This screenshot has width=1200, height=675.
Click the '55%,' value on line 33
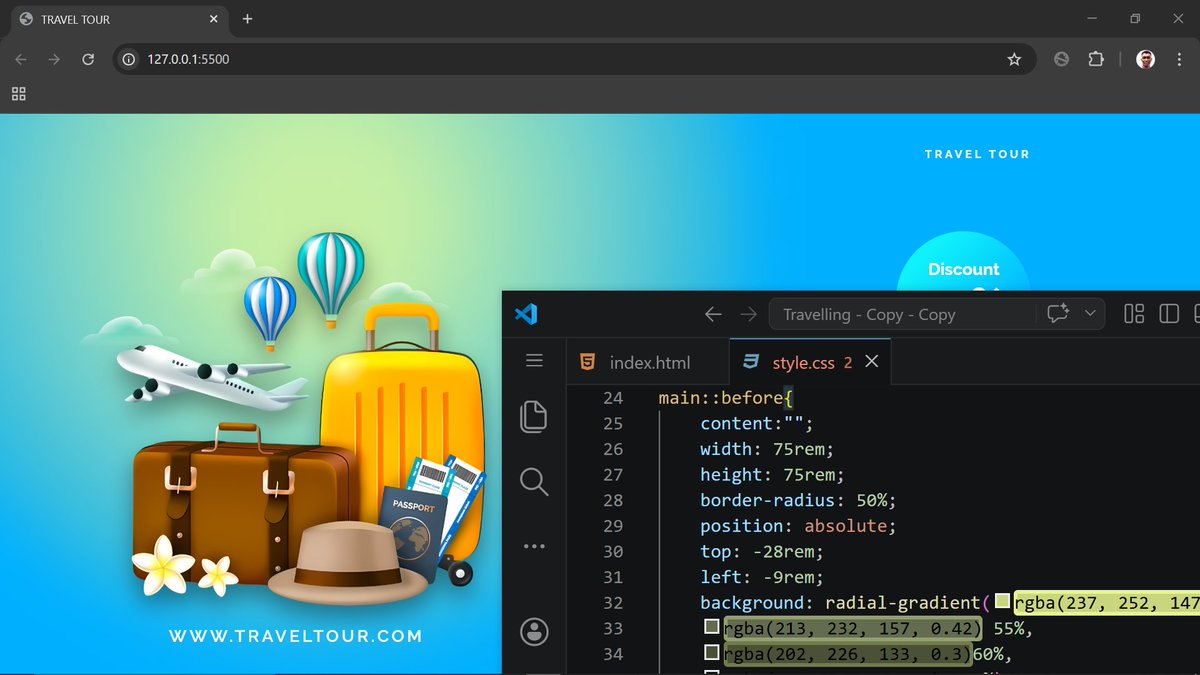pyautogui.click(x=1013, y=628)
